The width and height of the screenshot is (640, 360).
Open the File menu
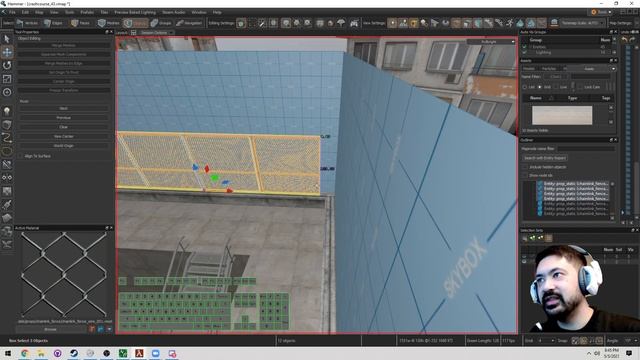point(12,12)
